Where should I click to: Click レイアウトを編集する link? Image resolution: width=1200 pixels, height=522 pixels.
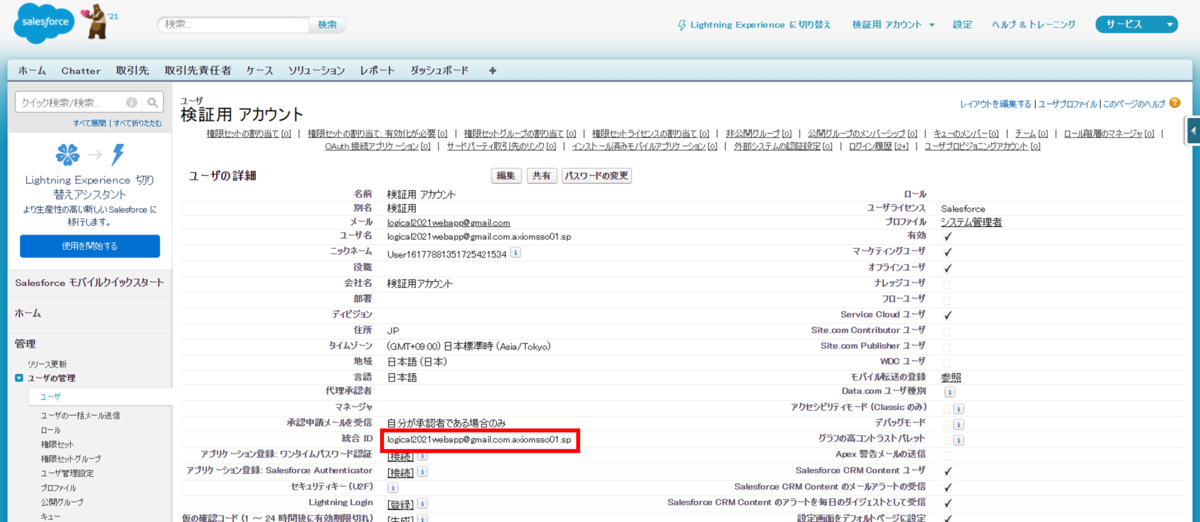pos(995,103)
